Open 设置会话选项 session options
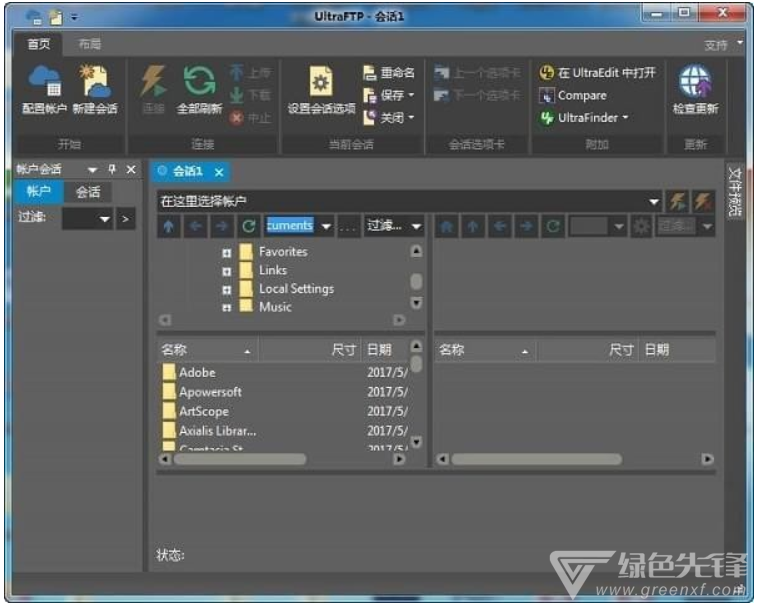 322,90
